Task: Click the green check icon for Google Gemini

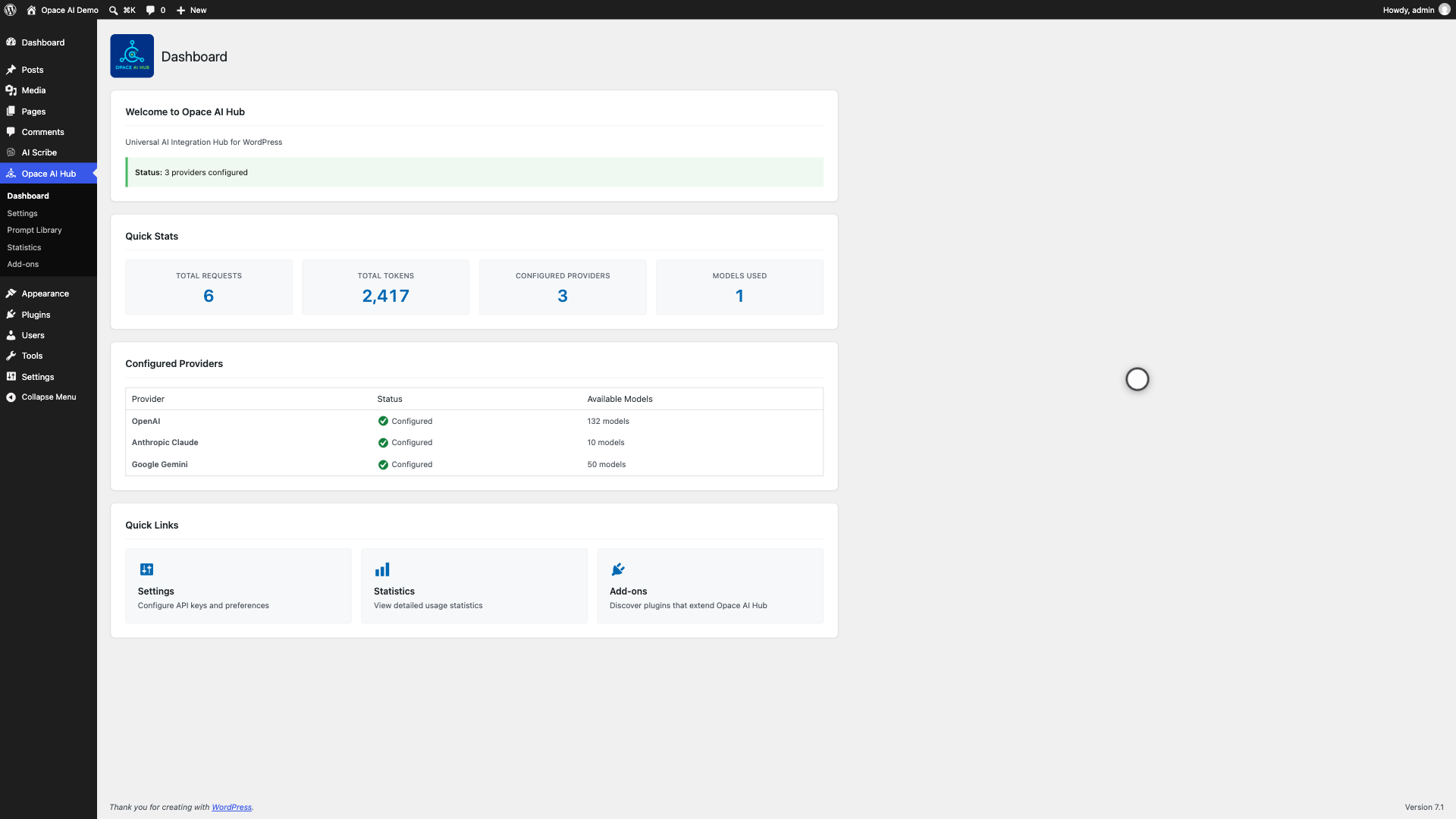Action: (x=383, y=465)
